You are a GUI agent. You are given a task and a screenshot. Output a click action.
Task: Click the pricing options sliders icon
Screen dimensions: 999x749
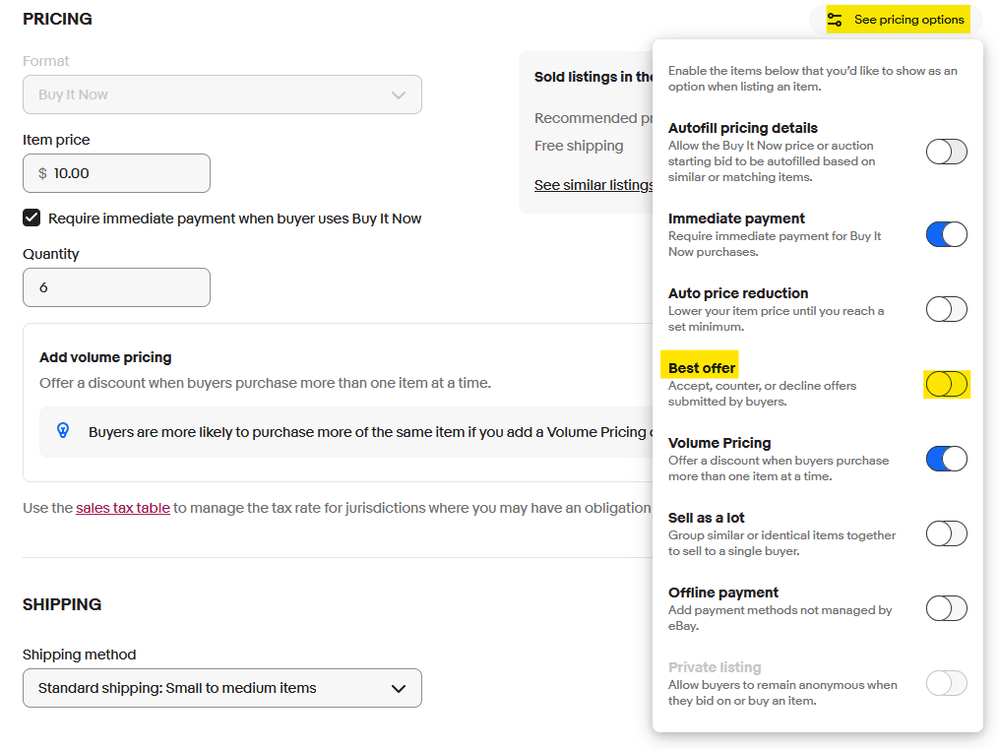click(835, 20)
